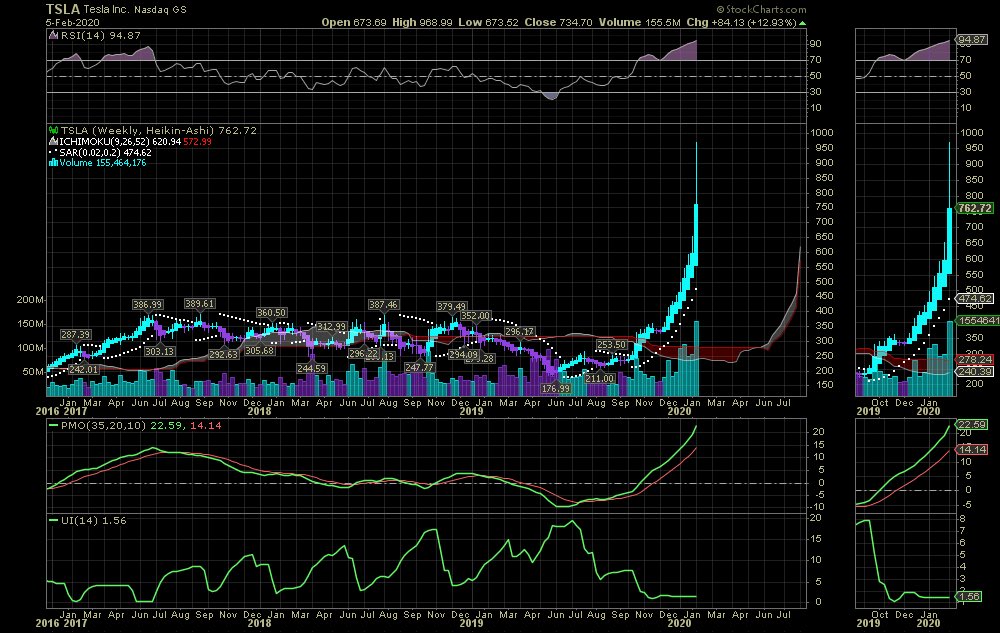The height and width of the screenshot is (633, 1000).
Task: Click the 244.59 price low label
Action: pyautogui.click(x=311, y=368)
